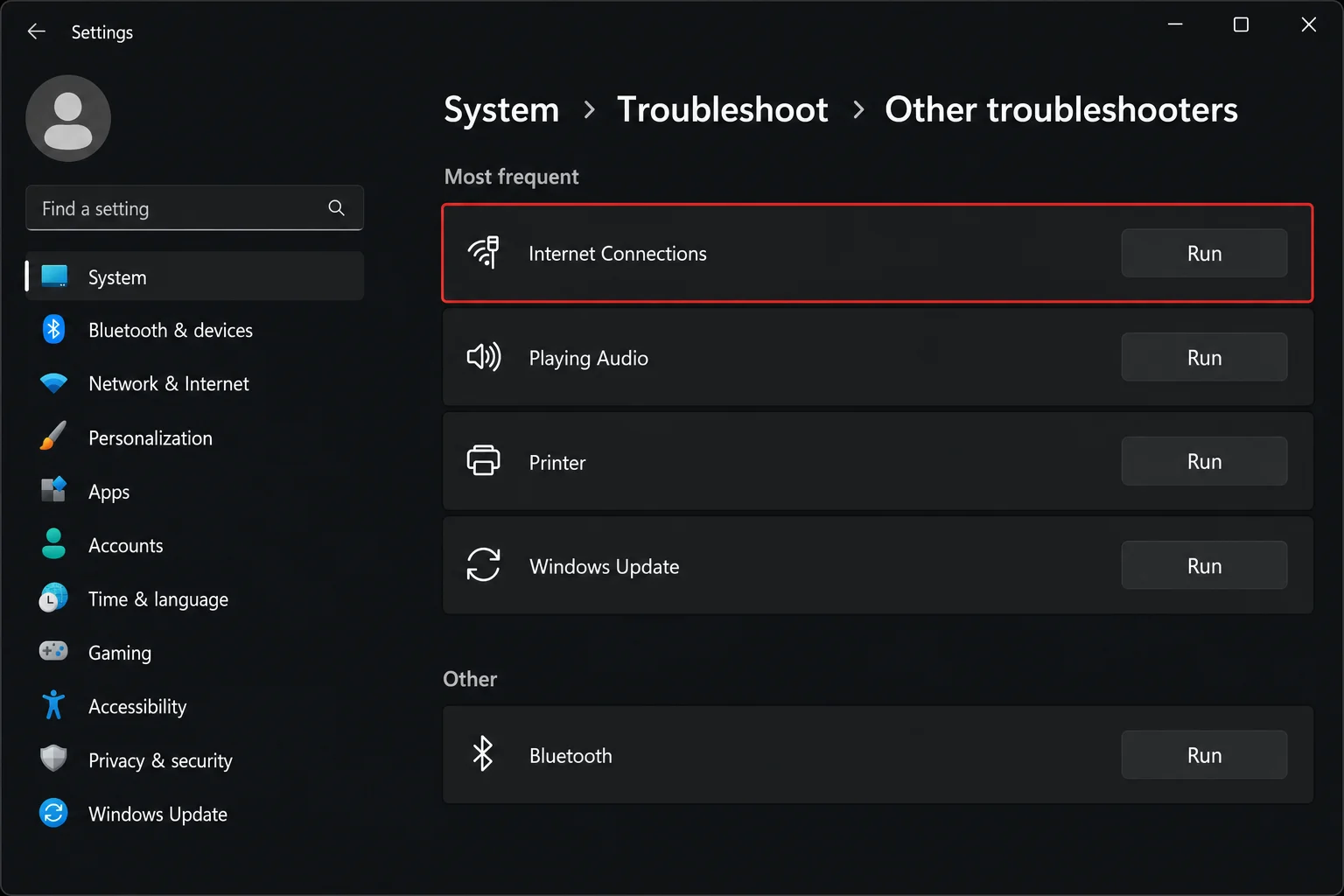
Task: Run the Bluetooth troubleshooter
Action: [1204, 754]
